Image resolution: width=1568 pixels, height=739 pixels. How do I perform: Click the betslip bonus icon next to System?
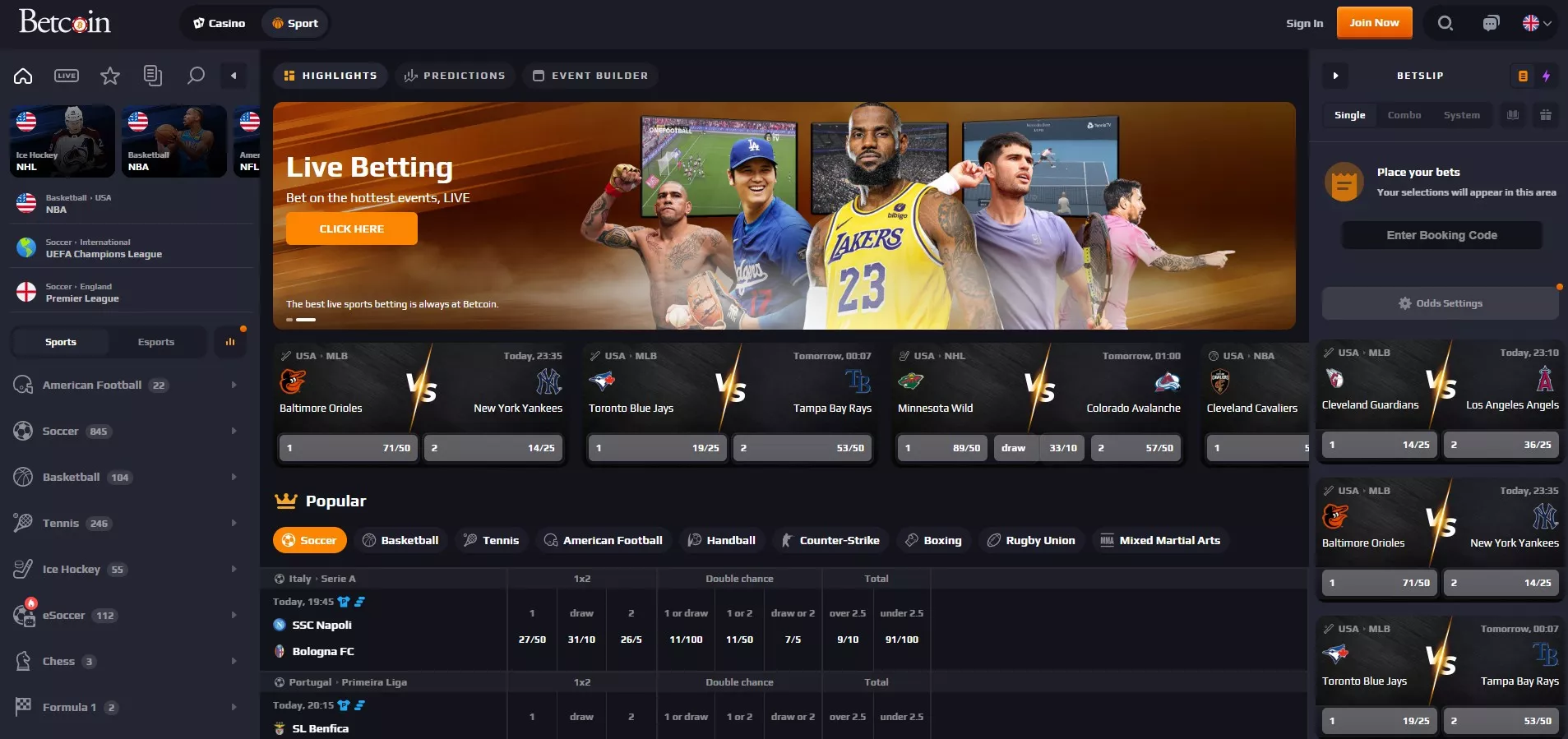click(1513, 115)
